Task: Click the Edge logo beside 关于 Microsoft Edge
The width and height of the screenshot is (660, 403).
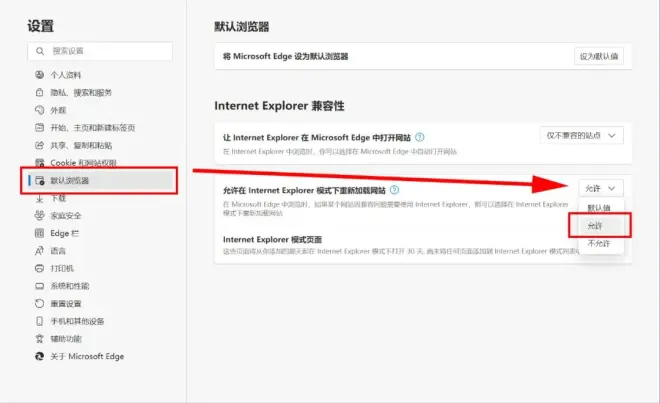Action: (x=40, y=356)
